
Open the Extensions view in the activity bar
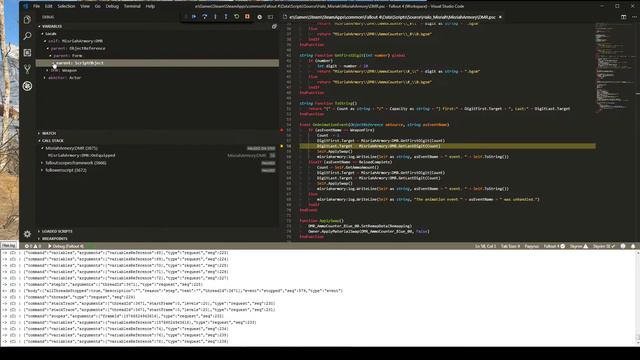[x=27, y=53]
